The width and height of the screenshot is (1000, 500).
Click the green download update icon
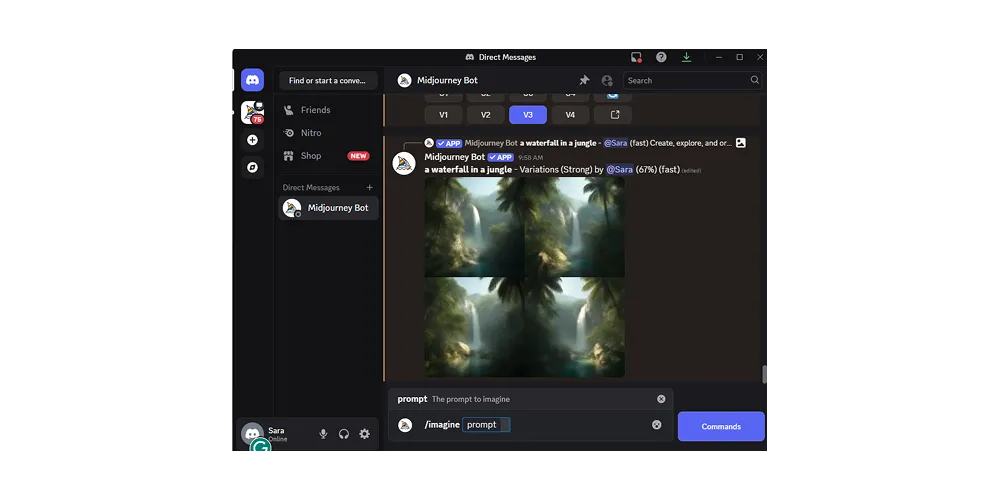[x=686, y=57]
